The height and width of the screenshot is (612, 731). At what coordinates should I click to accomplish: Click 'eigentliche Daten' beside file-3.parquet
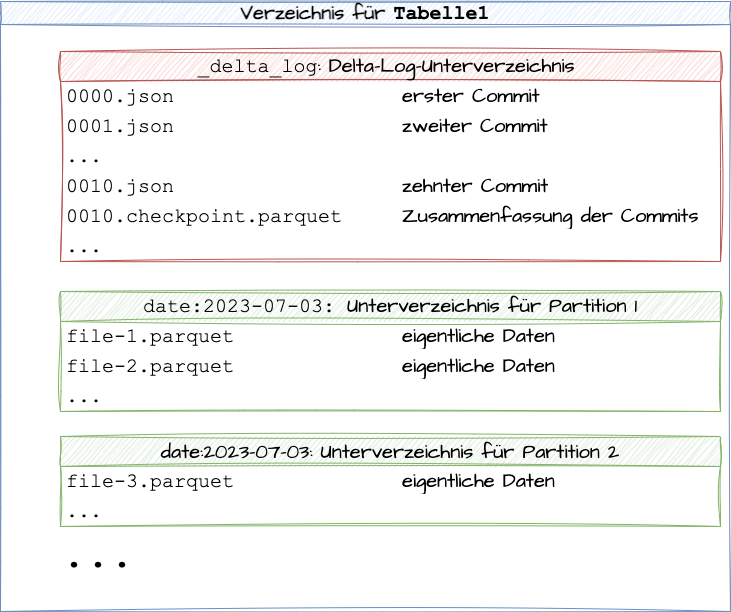point(478,482)
